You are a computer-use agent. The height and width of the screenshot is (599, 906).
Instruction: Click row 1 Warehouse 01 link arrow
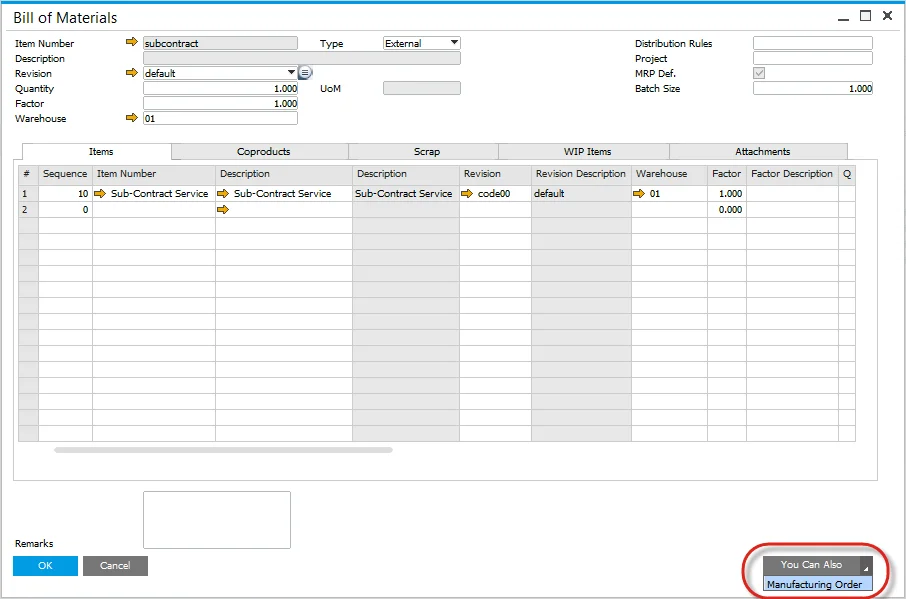click(638, 194)
